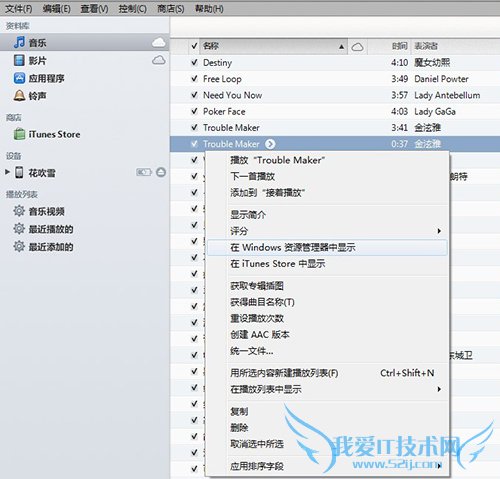Eject the 花吹雪 device
Viewport: 500px width, 479px height.
click(161, 172)
